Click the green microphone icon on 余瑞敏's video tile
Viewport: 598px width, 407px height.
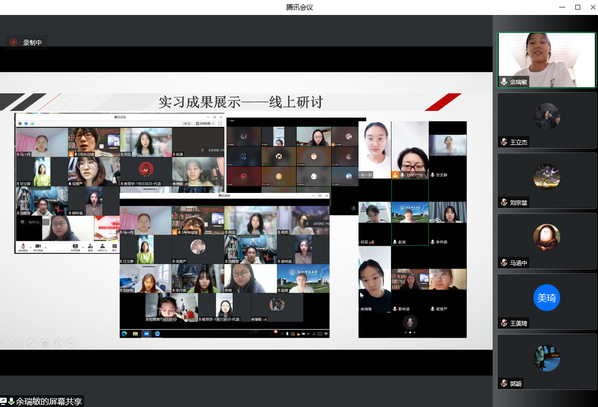(504, 81)
